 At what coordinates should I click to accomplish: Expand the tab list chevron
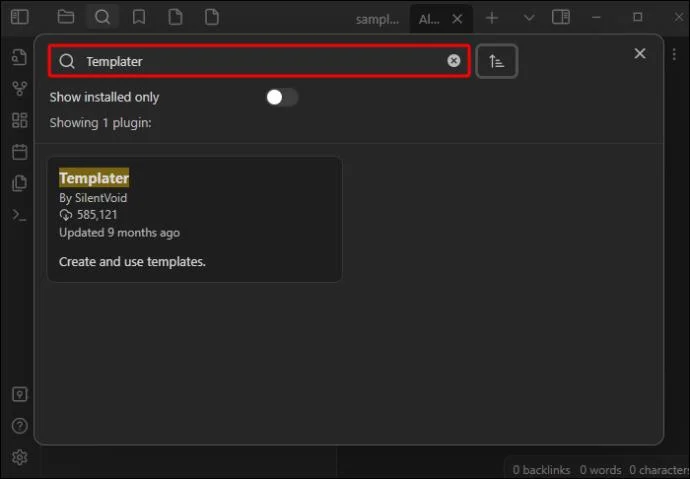click(529, 18)
